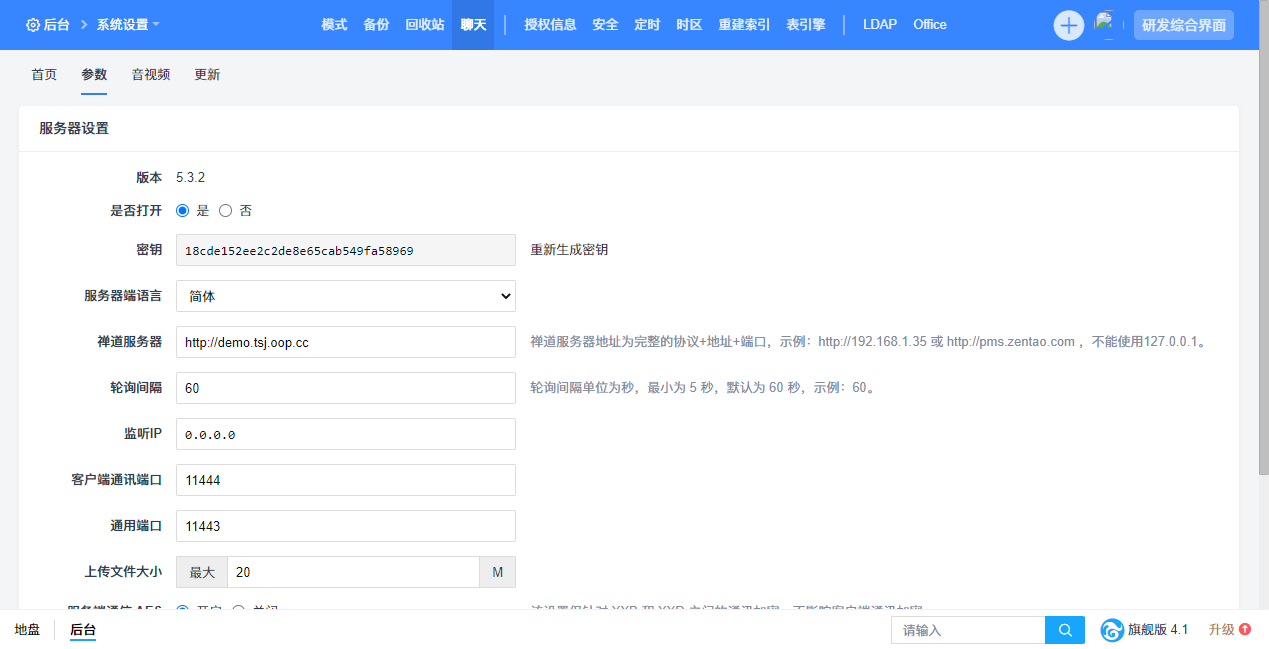Open the 备份 menu item
This screenshot has height=649, width=1269.
coord(376,25)
